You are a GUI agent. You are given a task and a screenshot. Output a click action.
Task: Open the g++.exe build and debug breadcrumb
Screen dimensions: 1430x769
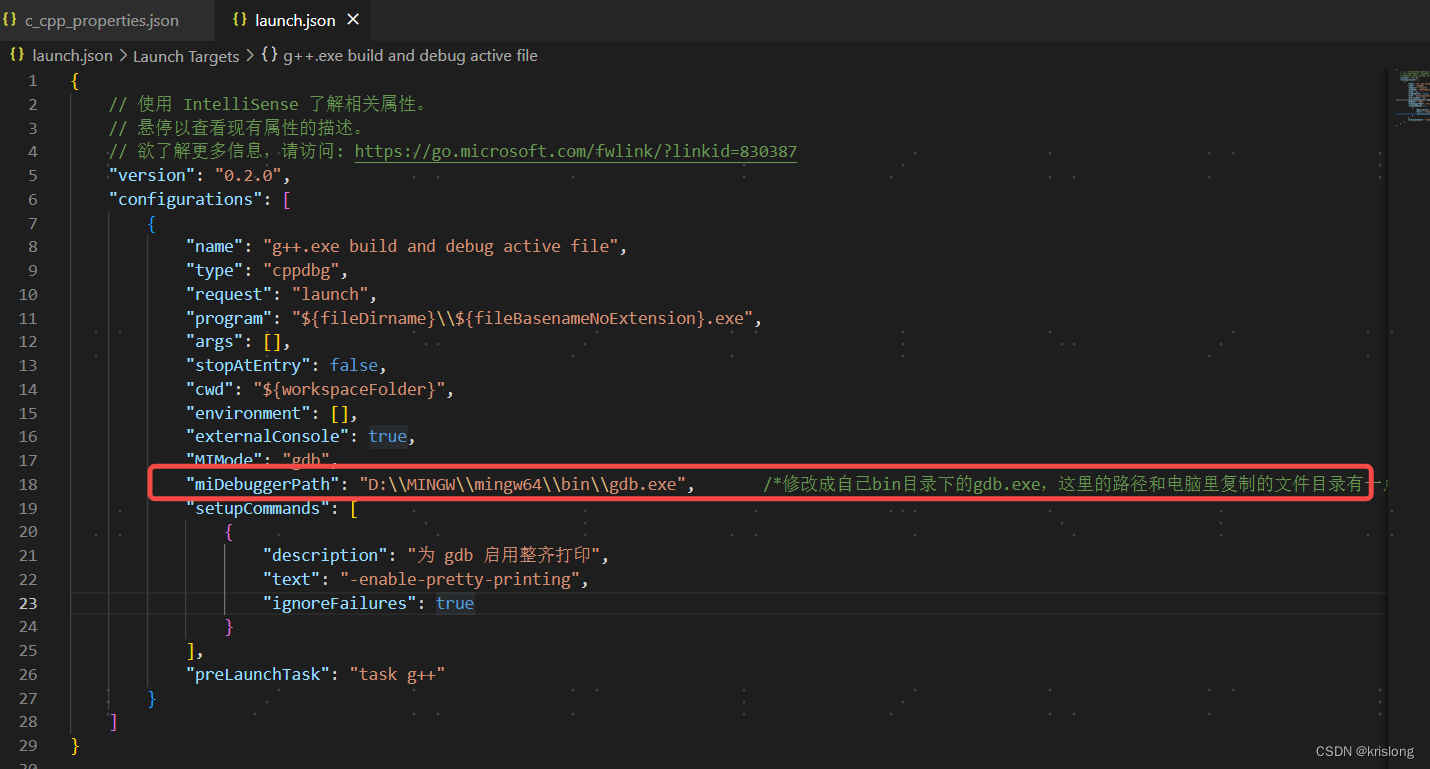[410, 56]
